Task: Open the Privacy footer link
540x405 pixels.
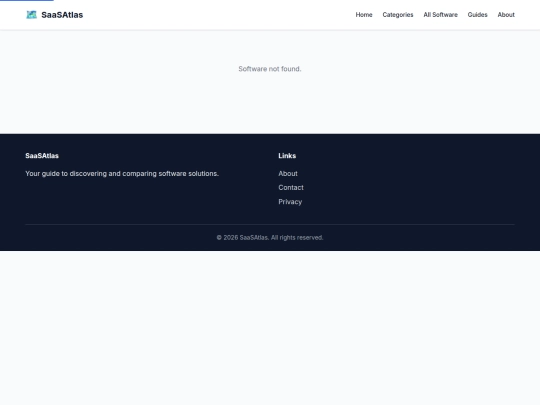Action: [290, 202]
